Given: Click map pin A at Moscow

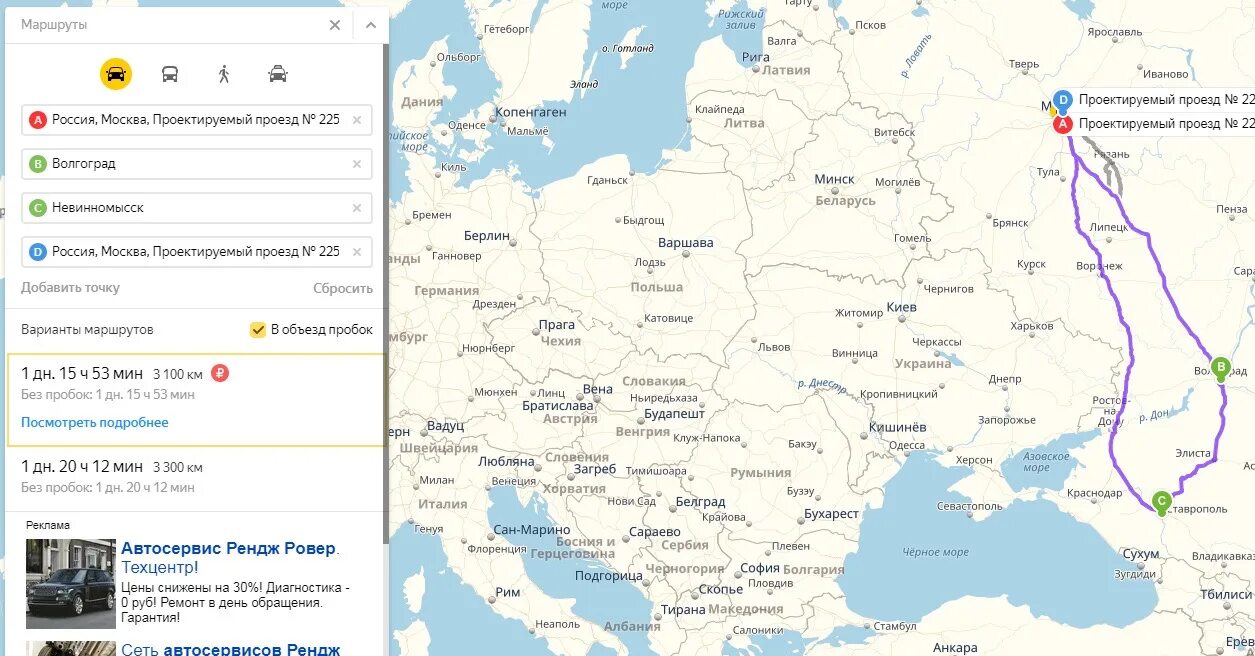Looking at the screenshot, I should click(x=1063, y=124).
